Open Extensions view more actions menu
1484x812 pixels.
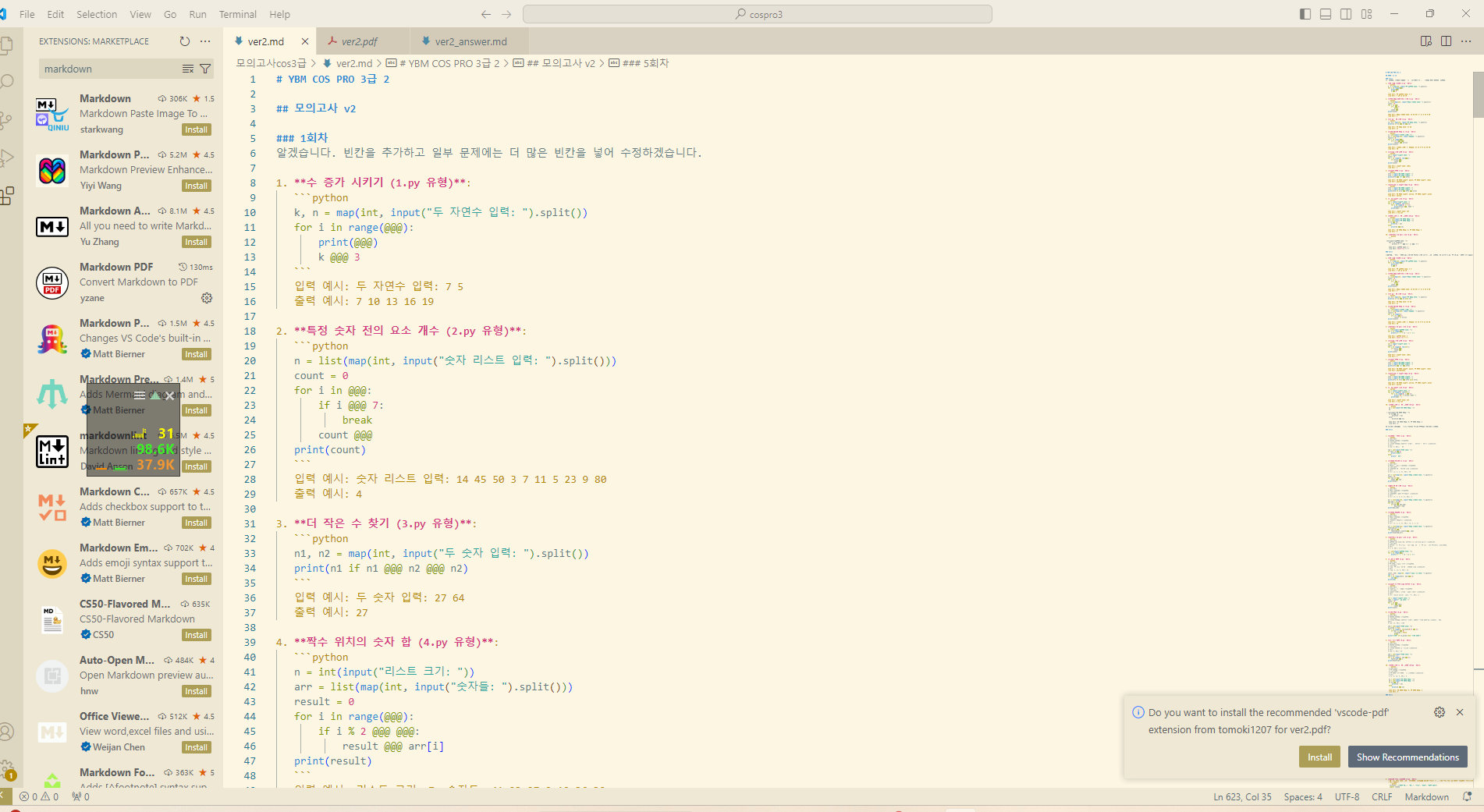point(205,41)
